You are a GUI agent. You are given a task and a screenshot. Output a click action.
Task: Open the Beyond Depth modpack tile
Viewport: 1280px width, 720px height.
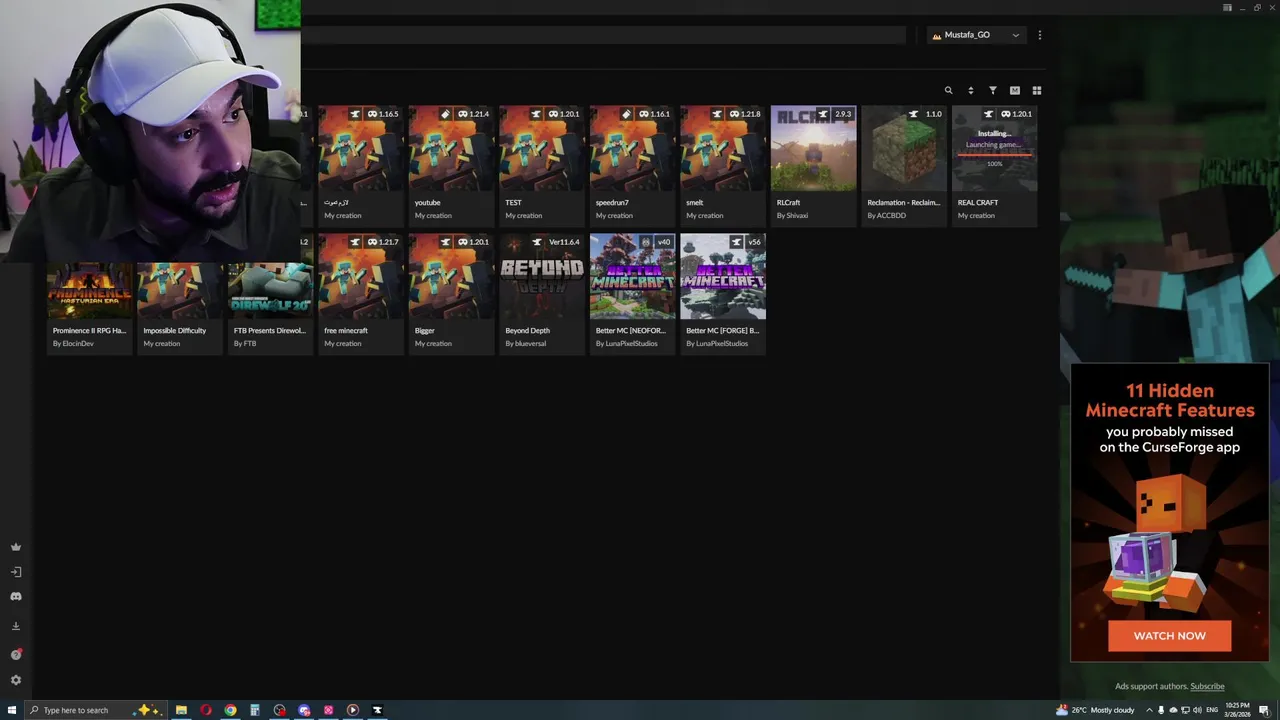(542, 294)
